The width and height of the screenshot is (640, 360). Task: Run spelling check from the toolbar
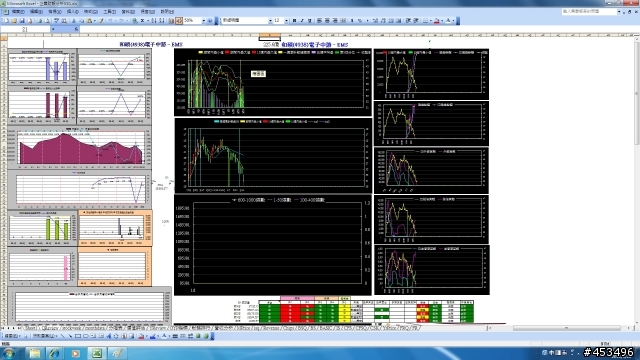click(x=56, y=20)
